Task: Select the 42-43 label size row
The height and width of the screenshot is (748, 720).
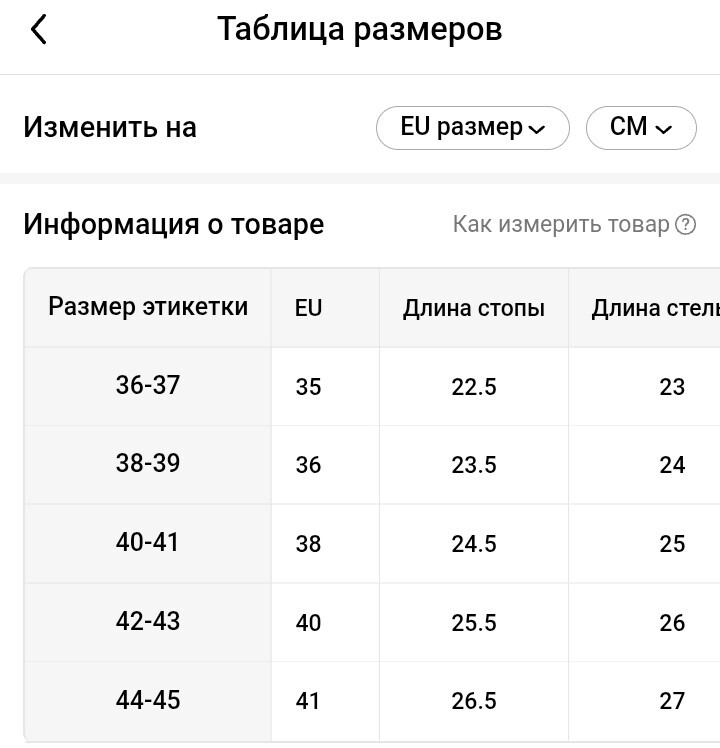Action: [148, 621]
